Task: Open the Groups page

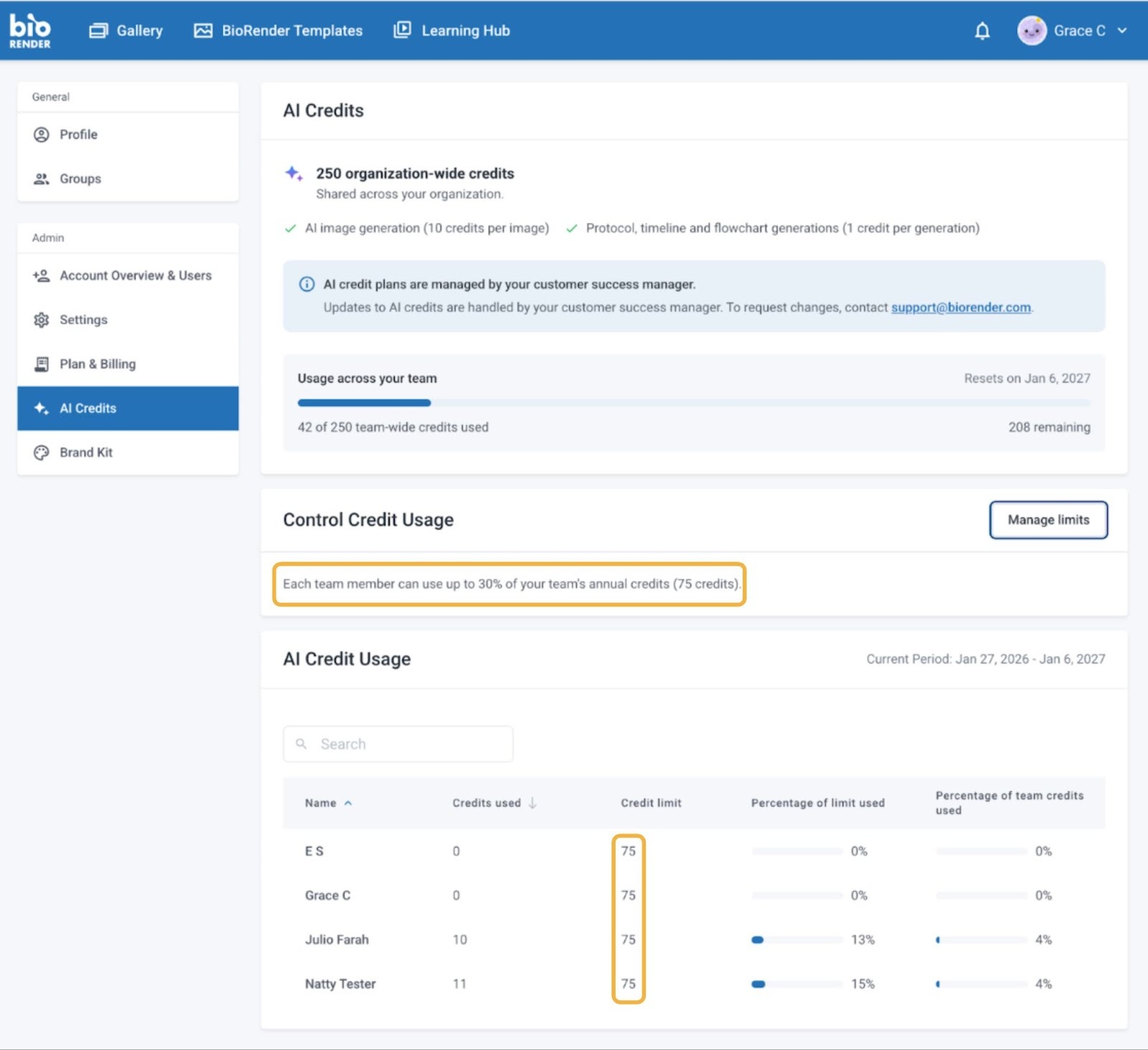Action: 128,179
